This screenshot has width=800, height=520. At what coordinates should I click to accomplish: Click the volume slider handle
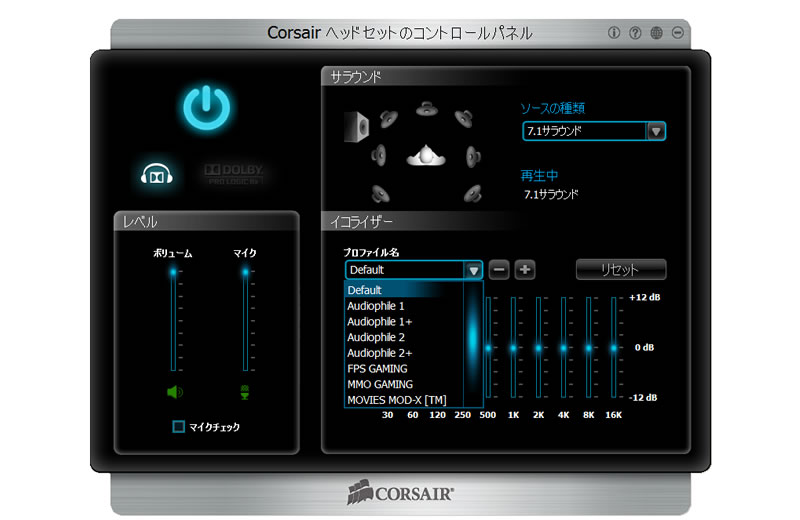(x=173, y=272)
